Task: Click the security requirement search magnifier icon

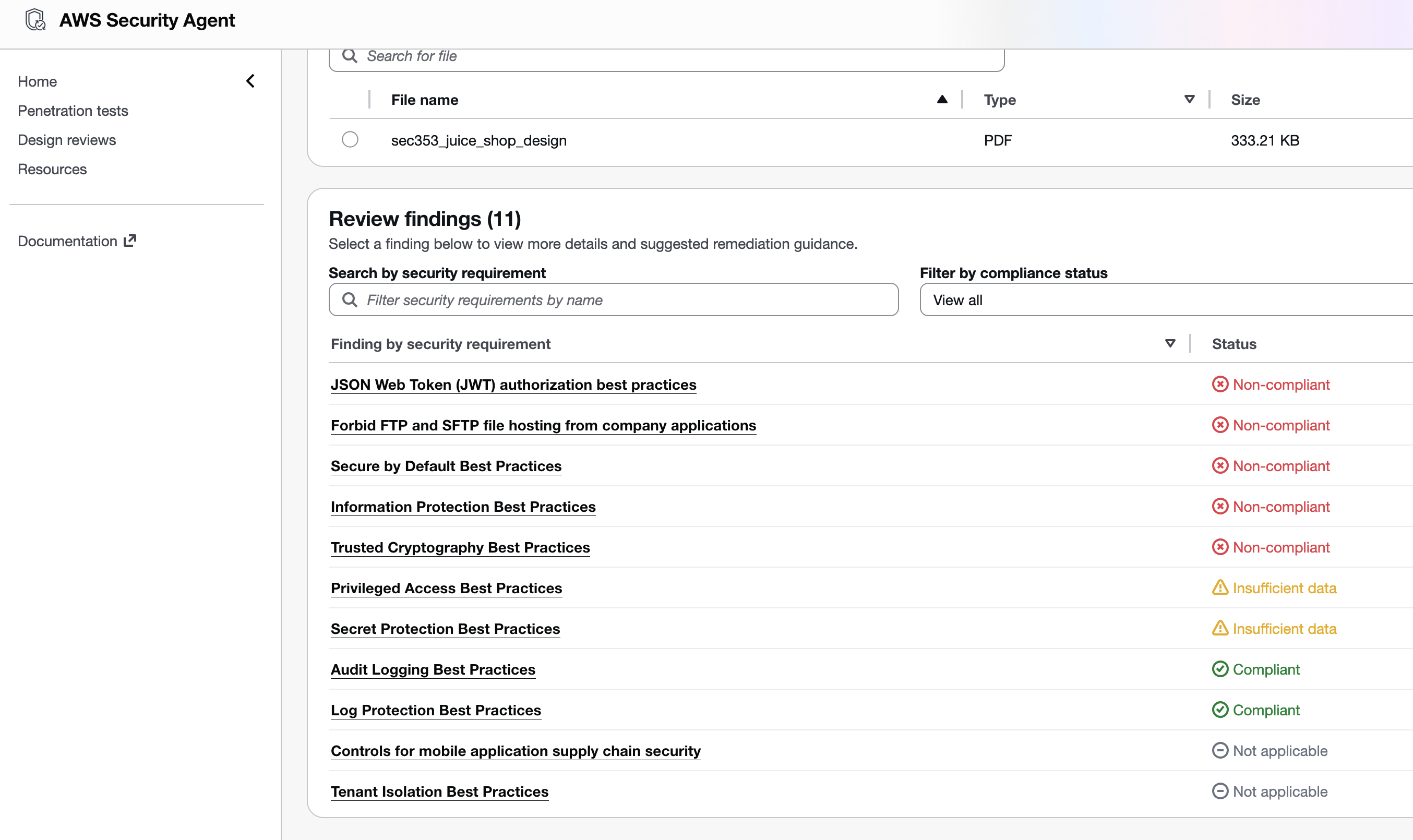Action: click(x=350, y=300)
